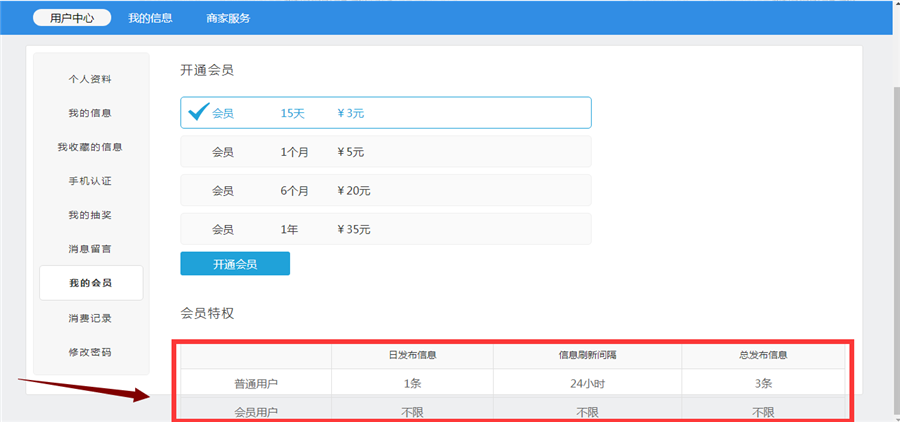900x422 pixels.
Task: Open 我收藏的信息 from the sidebar
Action: (x=90, y=147)
